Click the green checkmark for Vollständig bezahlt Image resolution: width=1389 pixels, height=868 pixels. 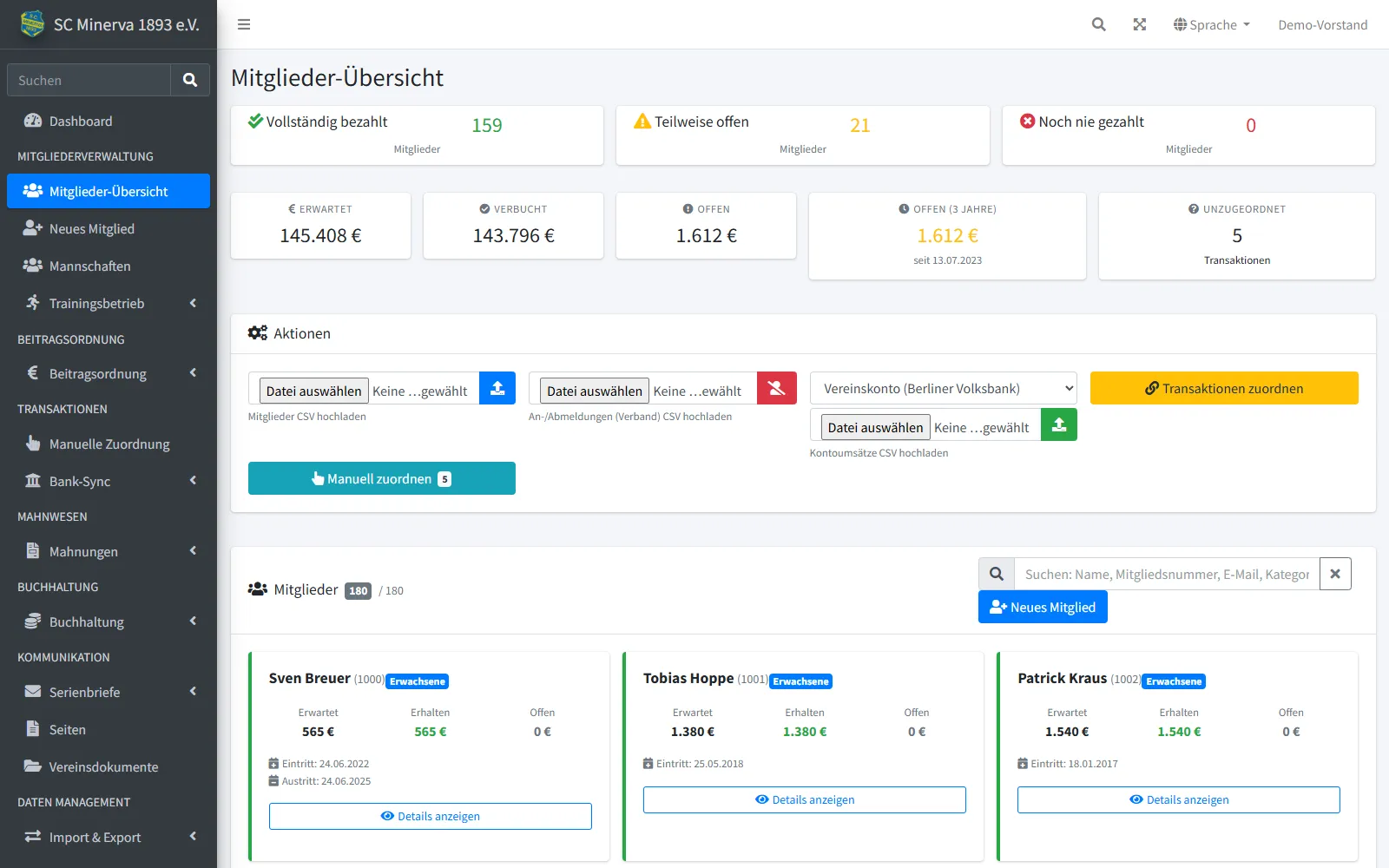[255, 122]
